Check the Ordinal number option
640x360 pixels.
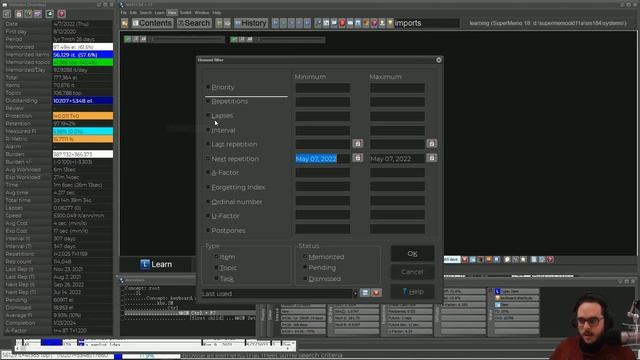(208, 202)
